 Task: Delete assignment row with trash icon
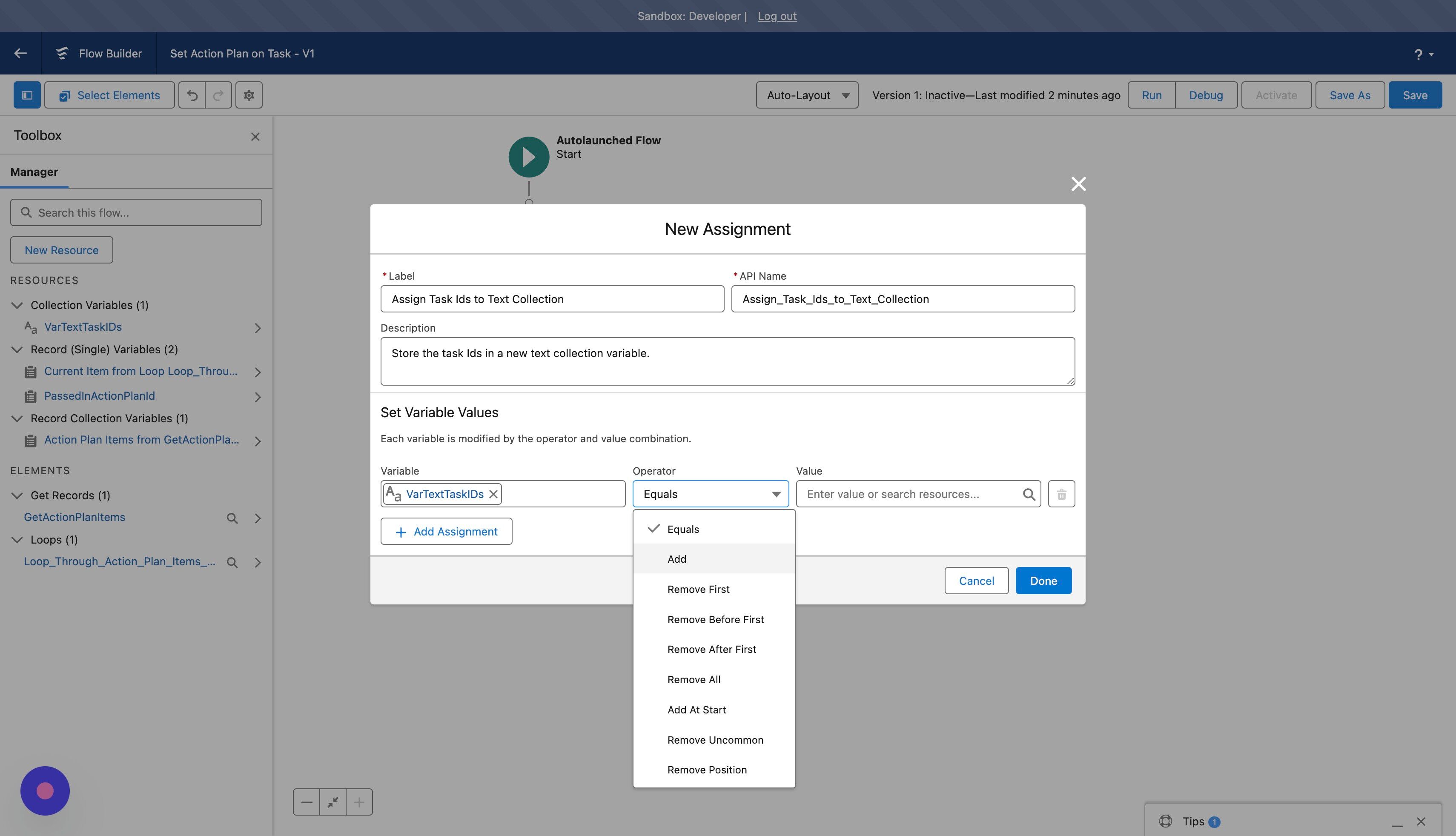coord(1061,494)
